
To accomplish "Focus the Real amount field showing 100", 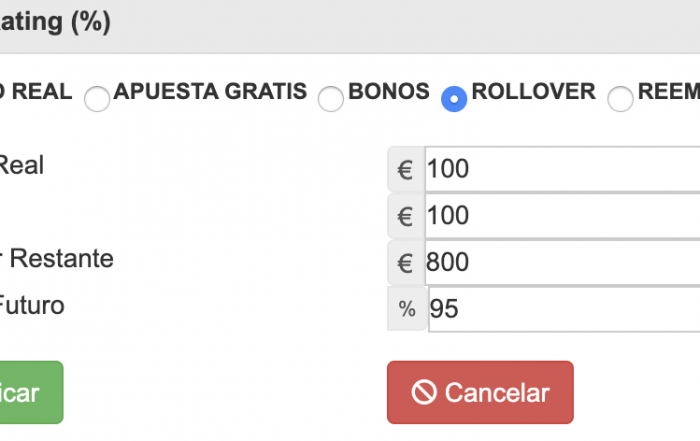I will tap(562, 170).
